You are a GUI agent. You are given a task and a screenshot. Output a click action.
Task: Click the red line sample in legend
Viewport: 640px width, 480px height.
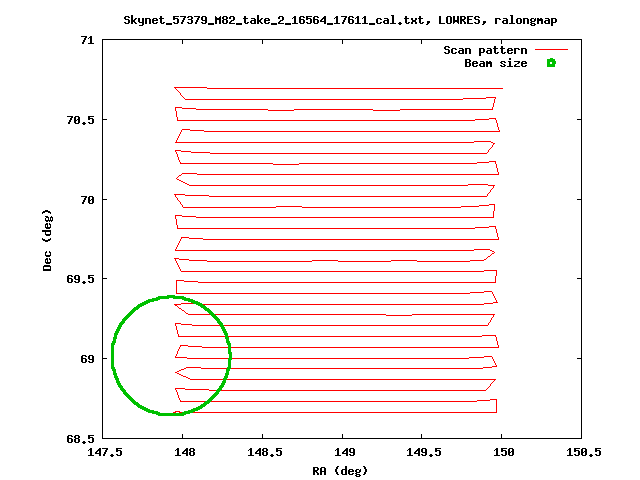[551, 49]
